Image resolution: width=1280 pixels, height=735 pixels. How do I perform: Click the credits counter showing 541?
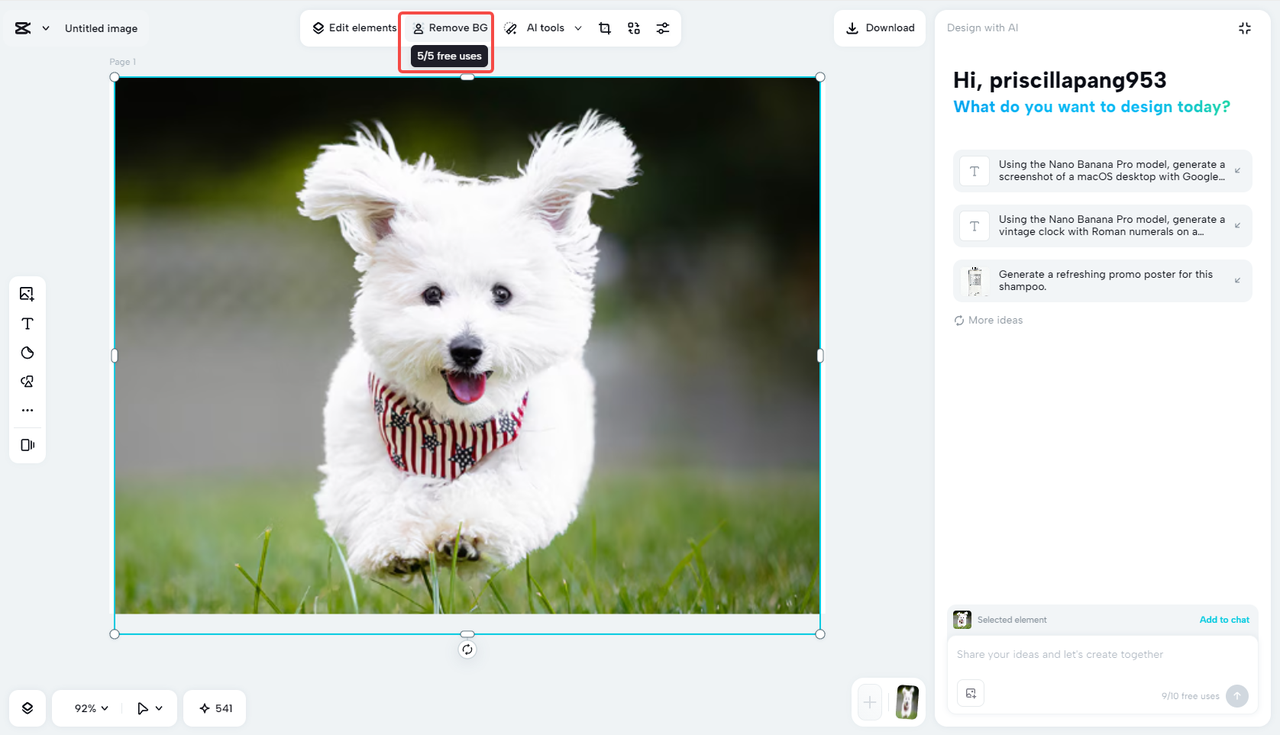pyautogui.click(x=214, y=707)
